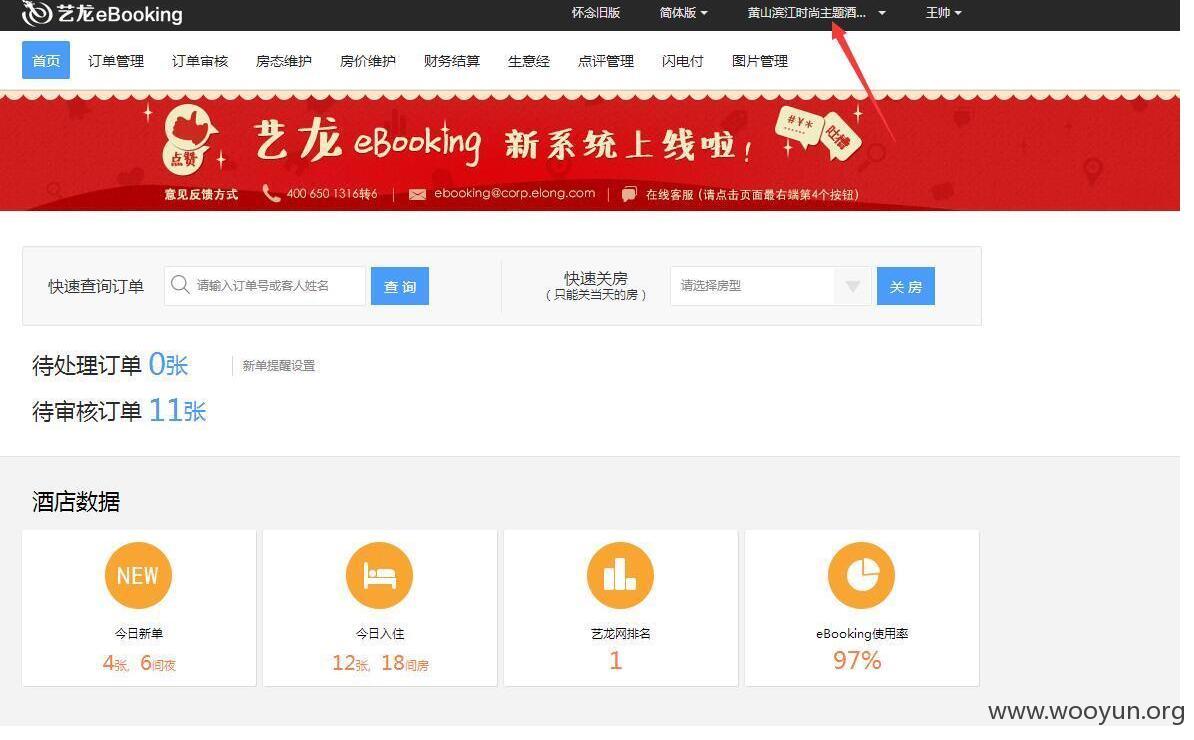The width and height of the screenshot is (1194, 740).
Task: Expand the hotel name dropdown 黄山滨江时尚主题酒...
Action: 816,13
